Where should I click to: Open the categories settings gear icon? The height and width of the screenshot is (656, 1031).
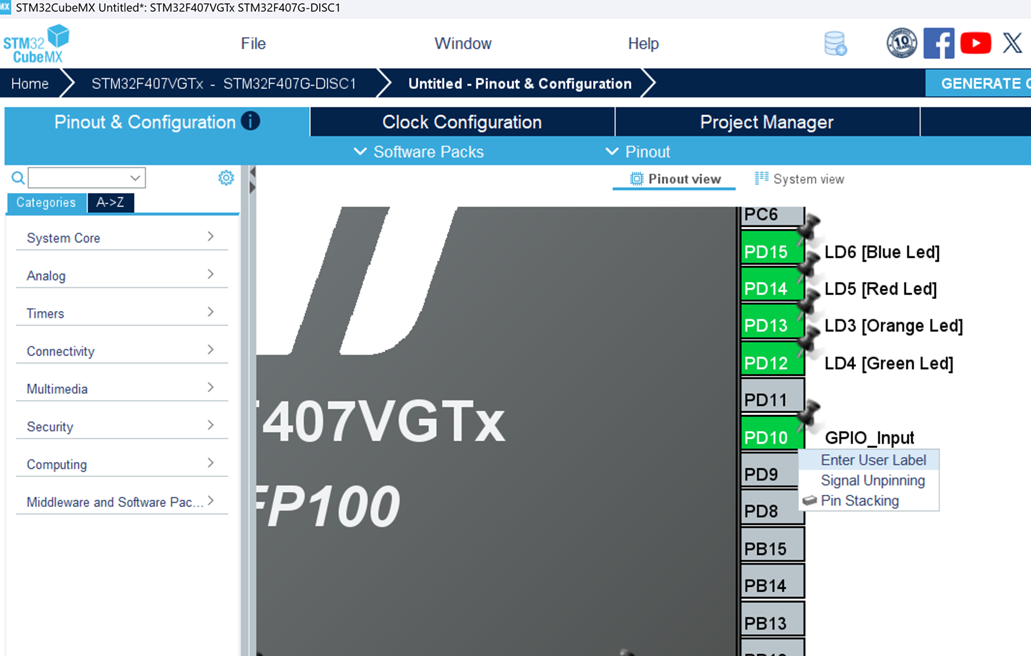click(x=226, y=177)
